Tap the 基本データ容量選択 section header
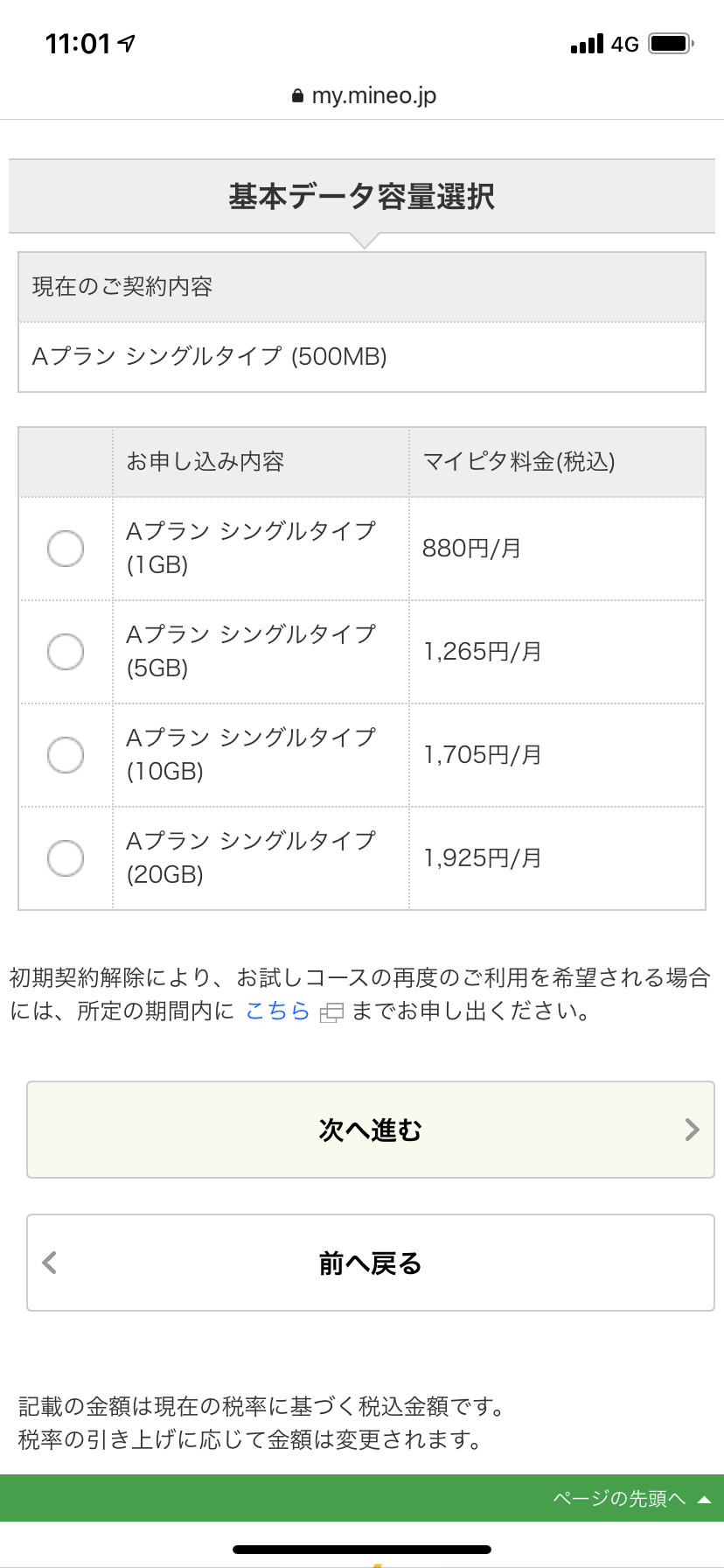The height and width of the screenshot is (1568, 724). point(362,197)
